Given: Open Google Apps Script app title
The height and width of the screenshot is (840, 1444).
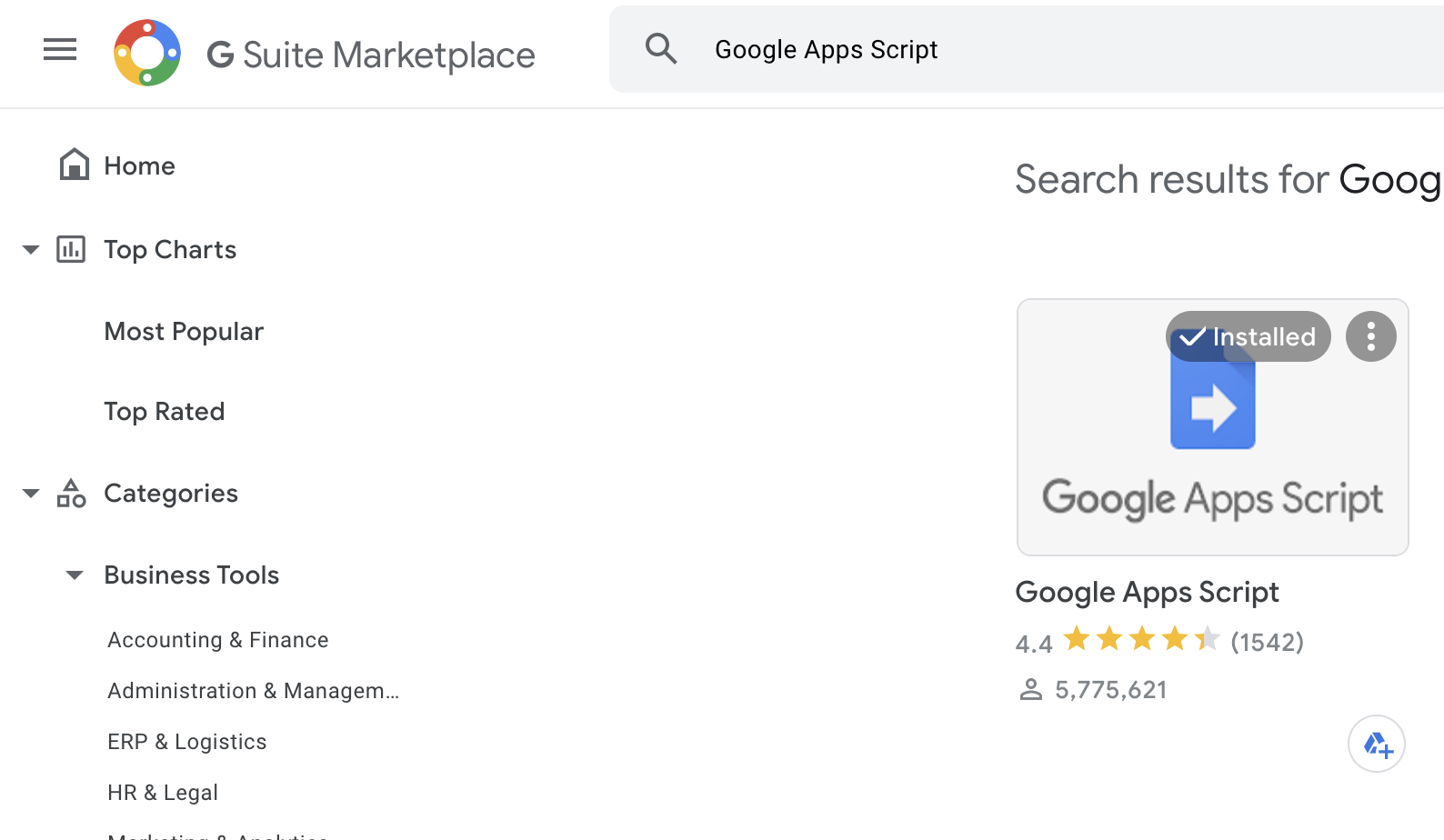Looking at the screenshot, I should tap(1148, 592).
